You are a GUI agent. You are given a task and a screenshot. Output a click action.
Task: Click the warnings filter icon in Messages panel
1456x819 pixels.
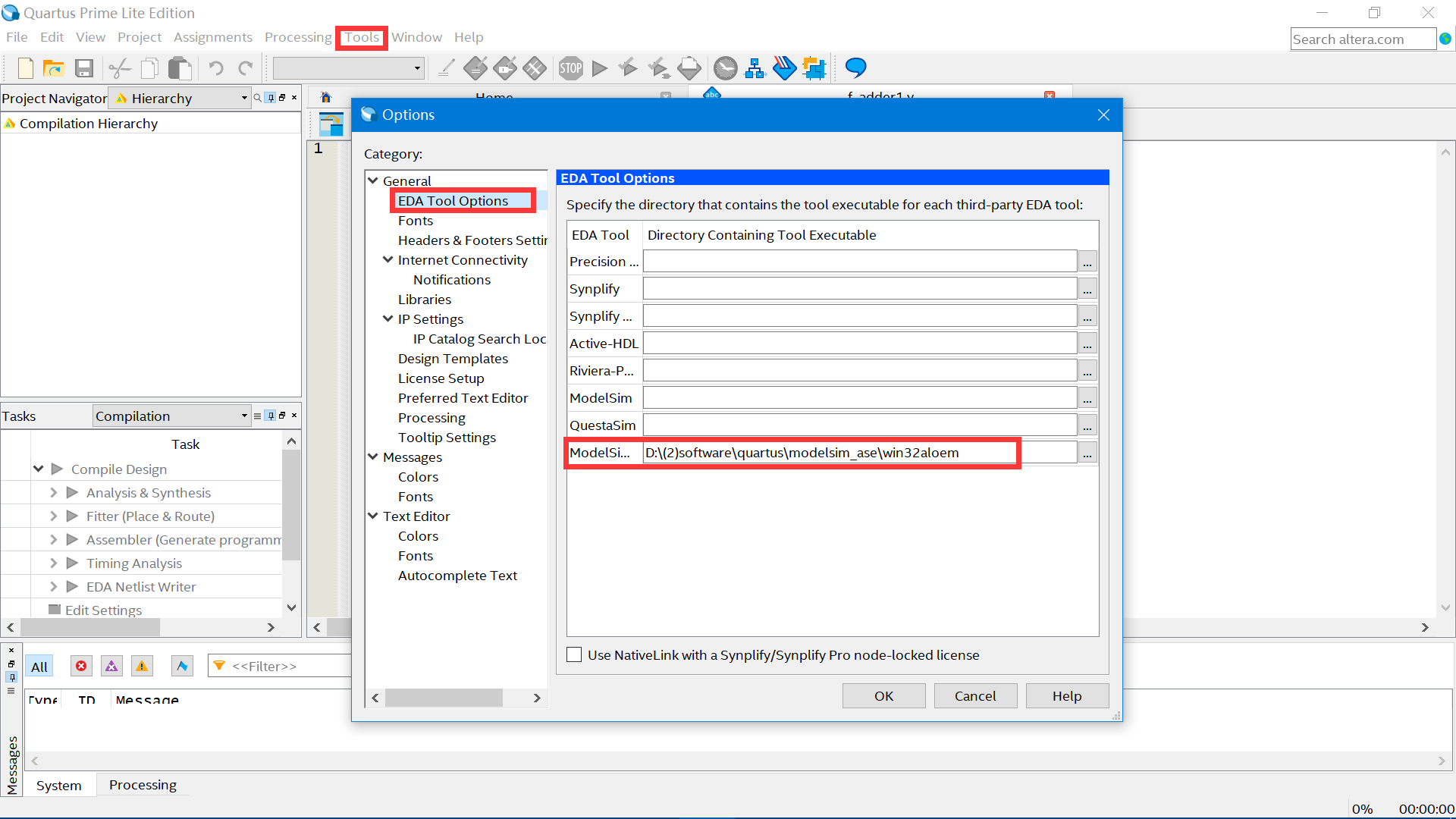142,665
